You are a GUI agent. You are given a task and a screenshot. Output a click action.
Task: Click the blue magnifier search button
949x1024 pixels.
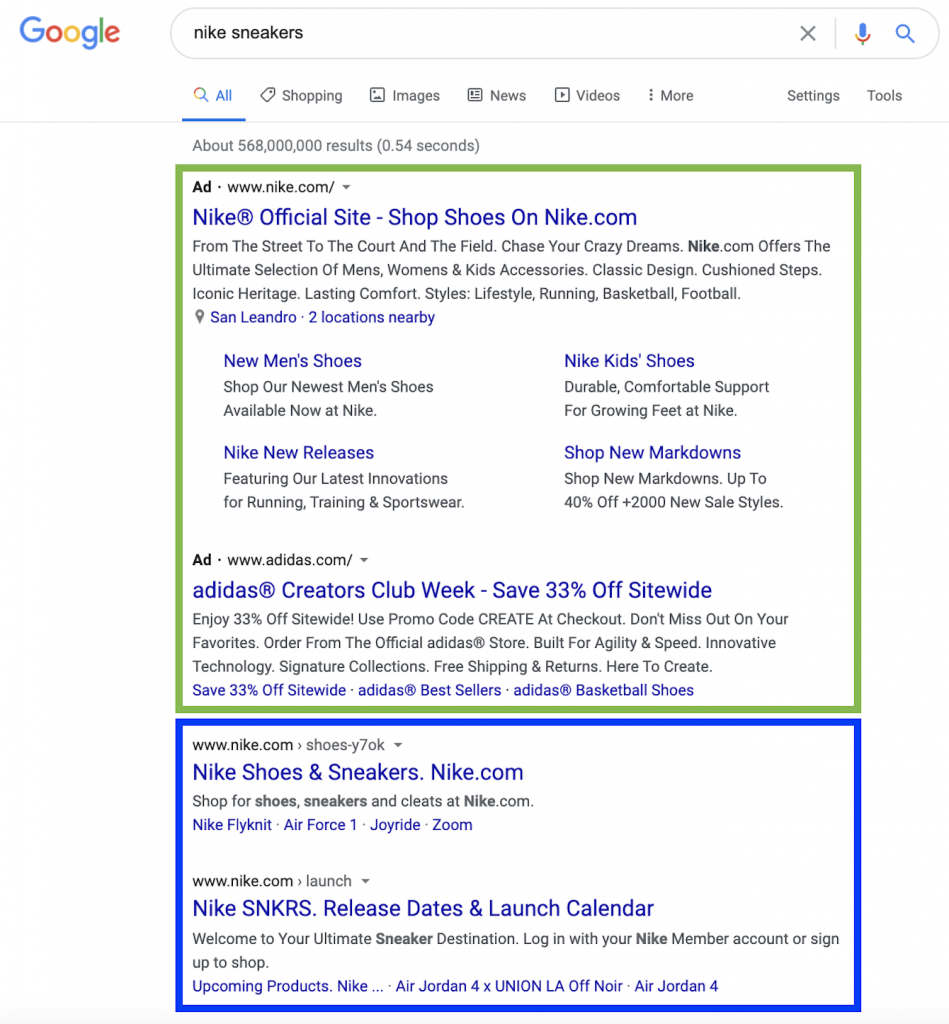(905, 33)
